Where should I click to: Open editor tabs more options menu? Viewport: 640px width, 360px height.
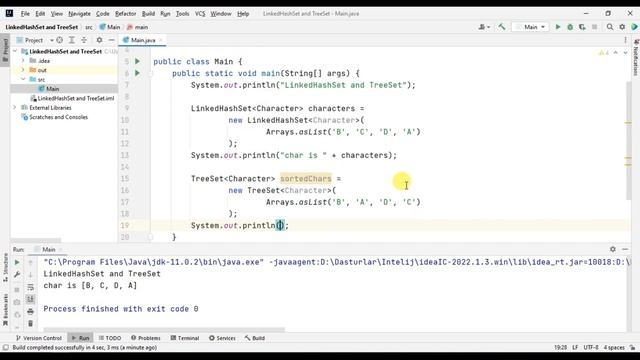click(625, 40)
